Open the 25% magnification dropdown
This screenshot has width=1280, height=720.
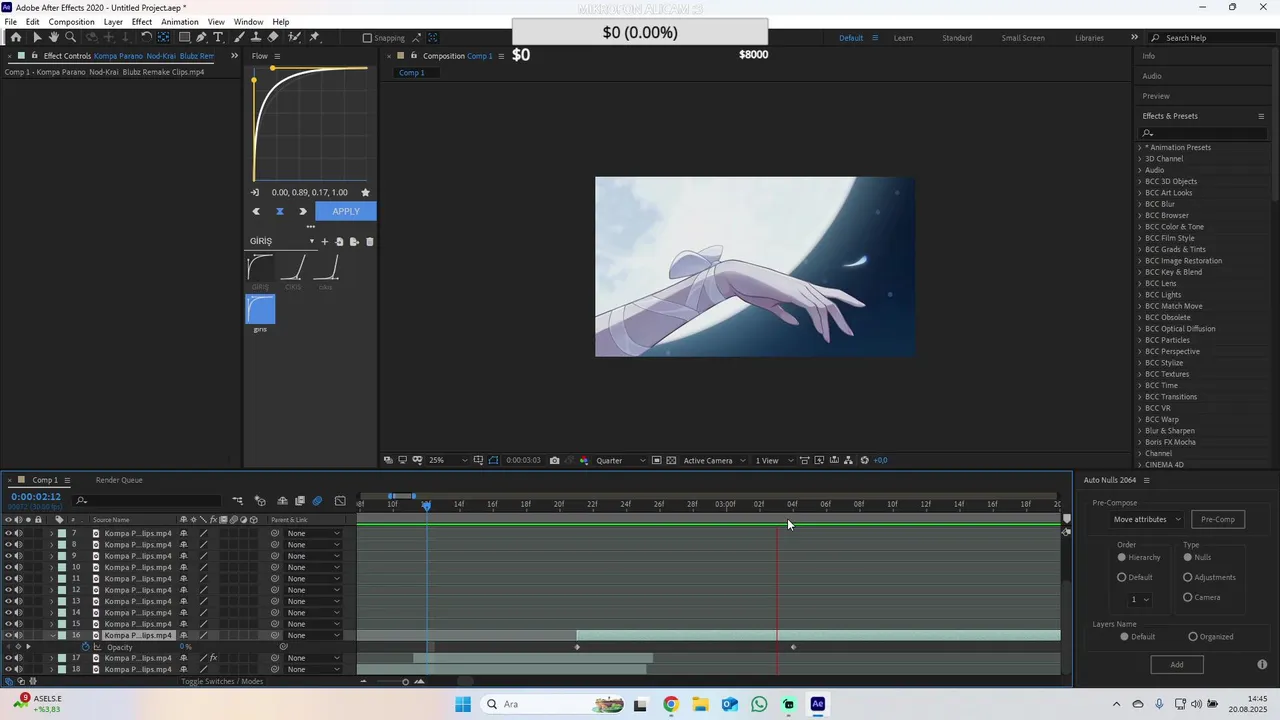448,460
